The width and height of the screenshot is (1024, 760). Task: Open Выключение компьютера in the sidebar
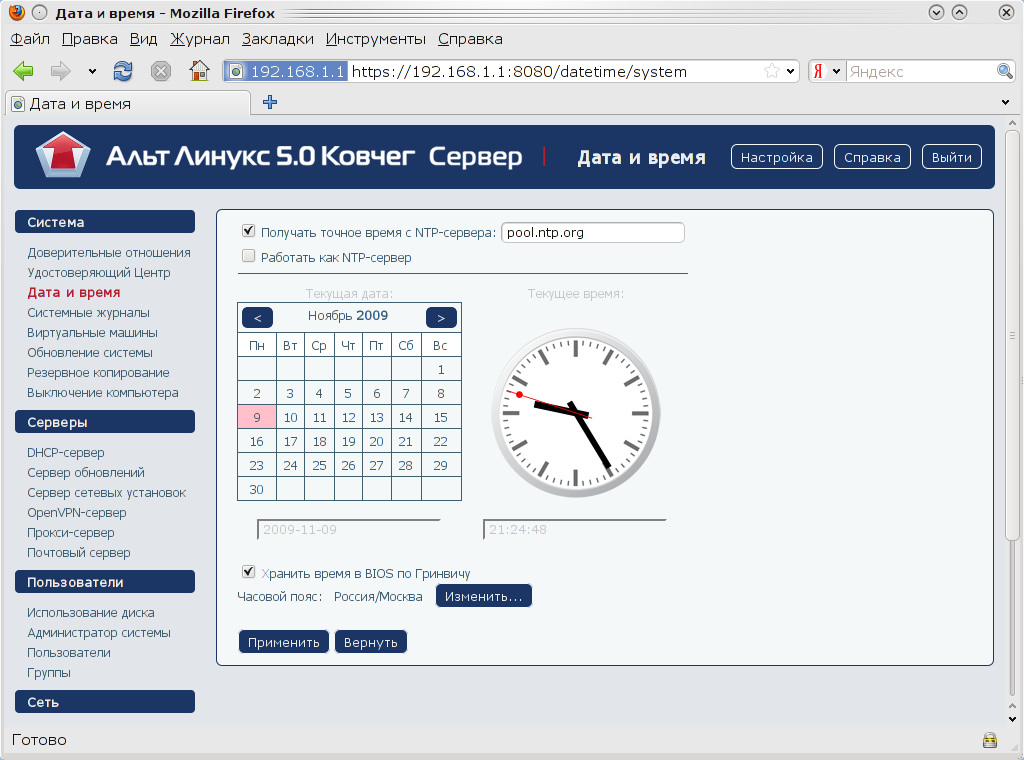coord(103,393)
